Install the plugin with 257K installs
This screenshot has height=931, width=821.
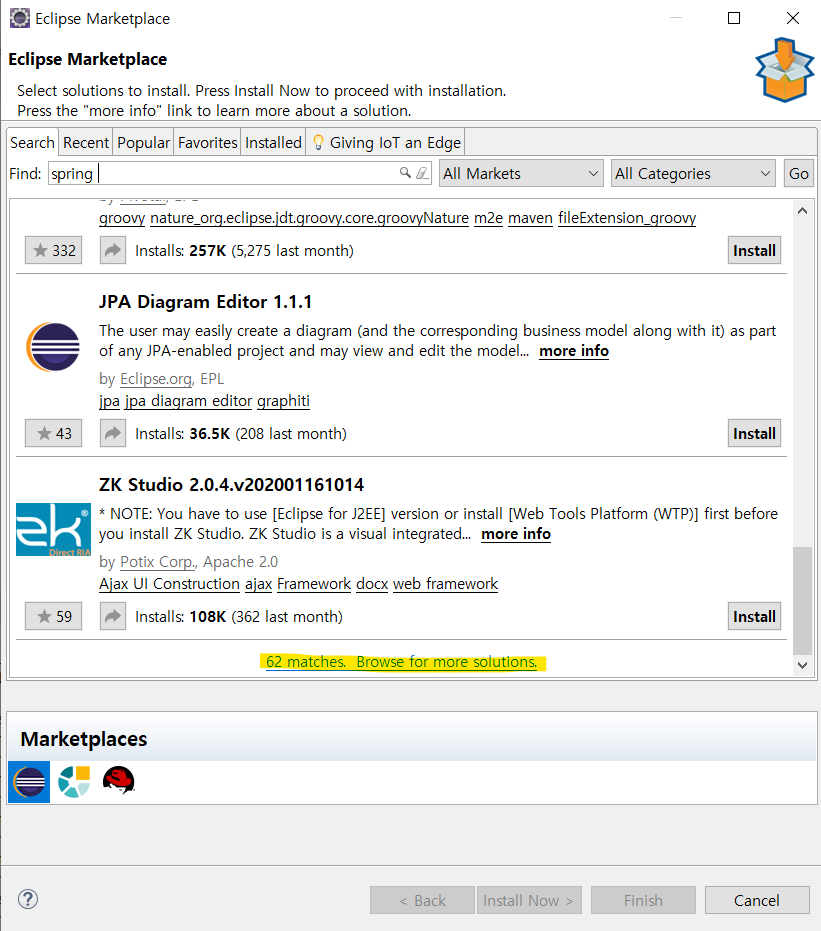pos(755,251)
